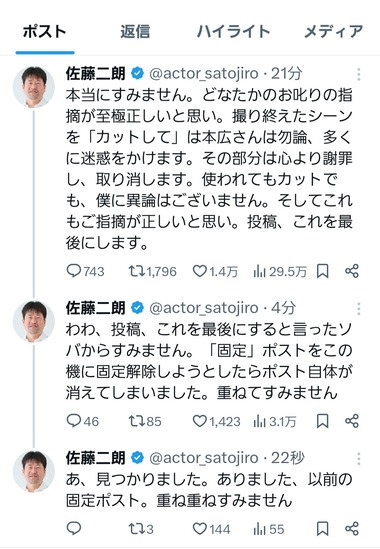Bookmark the second post about 固定ポスト

[322, 421]
